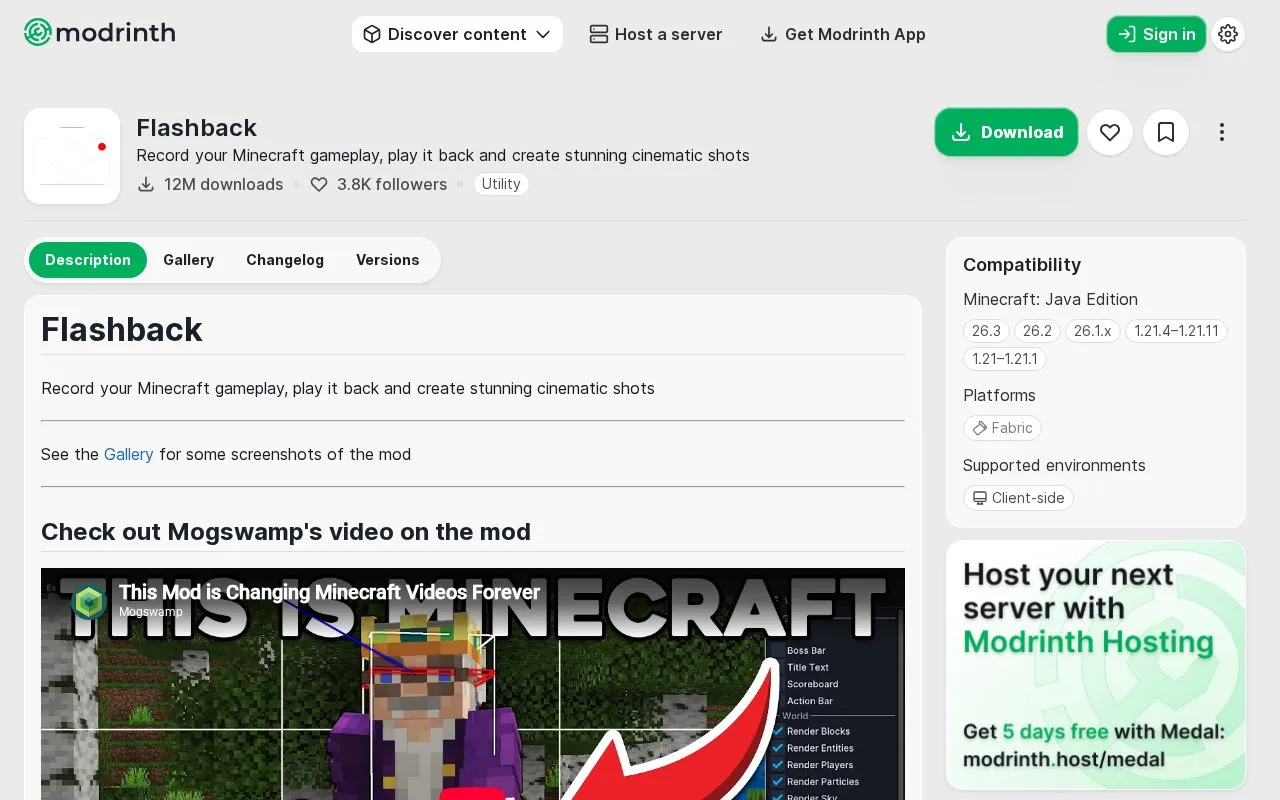
Task: Click the 12M downloads stat
Action: pyautogui.click(x=210, y=184)
